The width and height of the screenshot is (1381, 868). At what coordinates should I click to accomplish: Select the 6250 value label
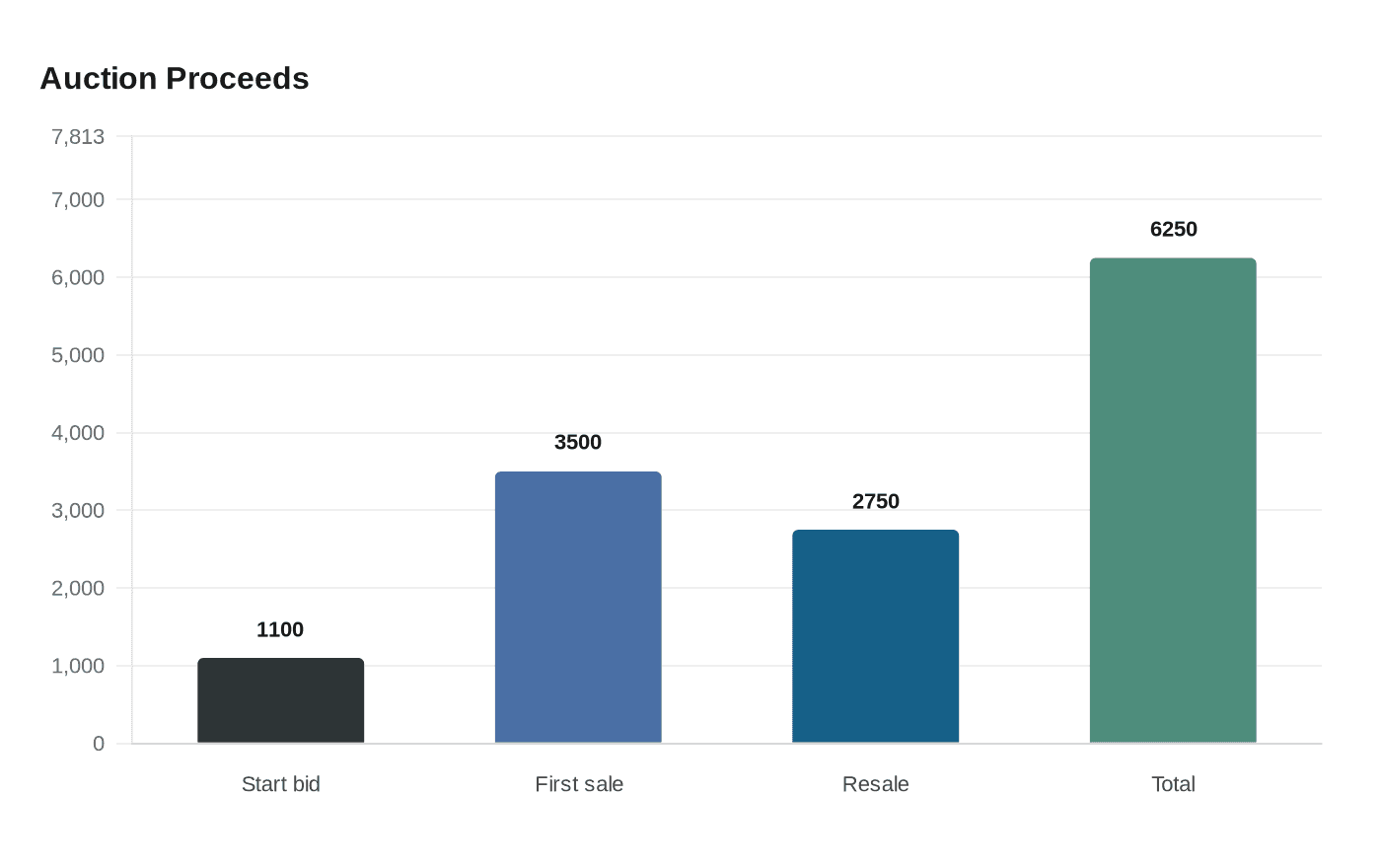[1174, 229]
